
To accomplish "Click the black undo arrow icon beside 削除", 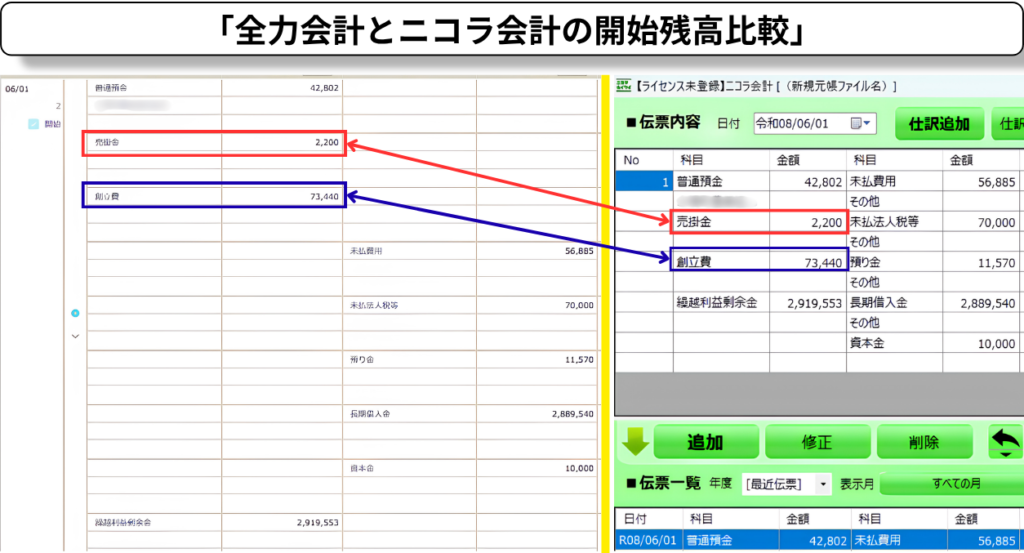I will [1005, 441].
